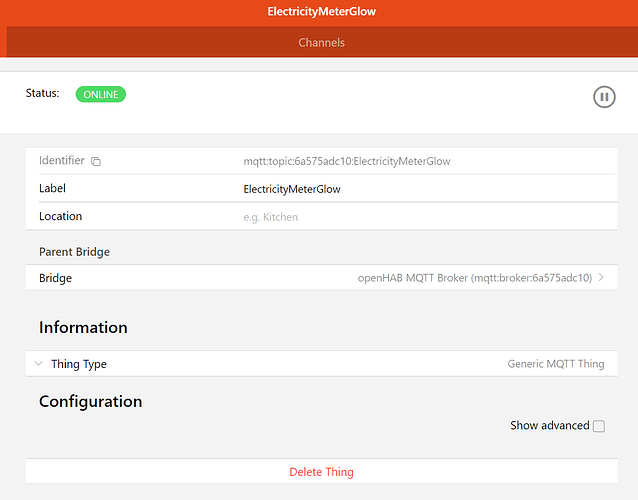This screenshot has width=638, height=500.
Task: Click the Information section heading
Action: 83,327
